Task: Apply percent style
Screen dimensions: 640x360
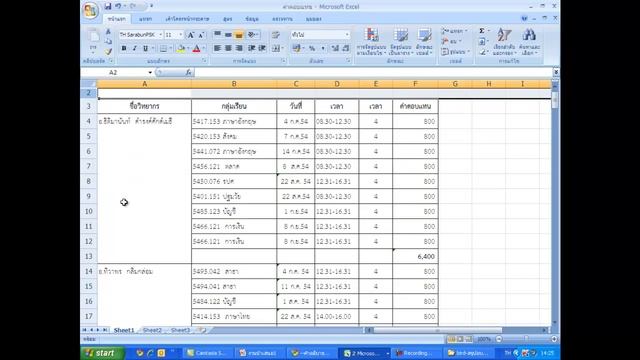Action: pyautogui.click(x=312, y=49)
